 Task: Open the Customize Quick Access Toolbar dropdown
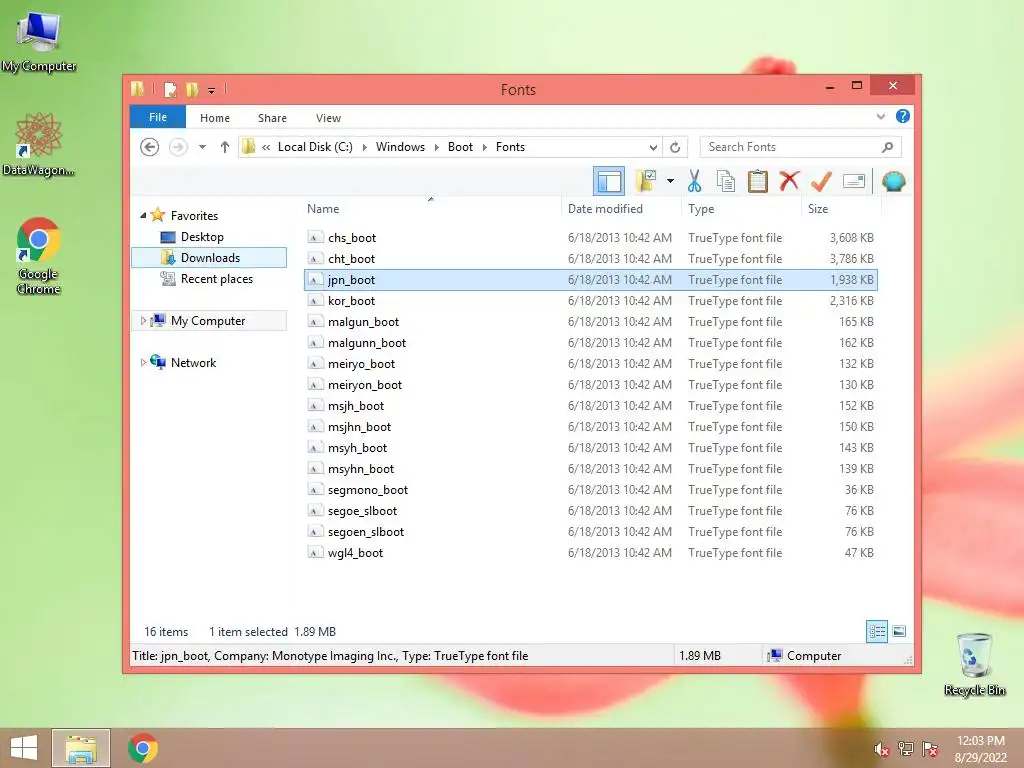[212, 90]
